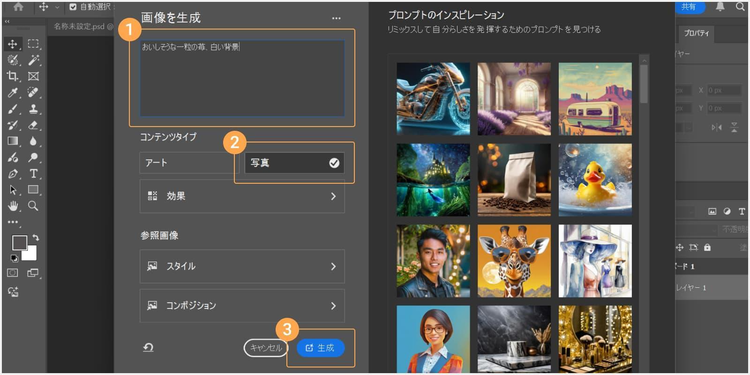The height and width of the screenshot is (375, 750).
Task: Select the Clone Stamp tool
Action: pos(33,109)
